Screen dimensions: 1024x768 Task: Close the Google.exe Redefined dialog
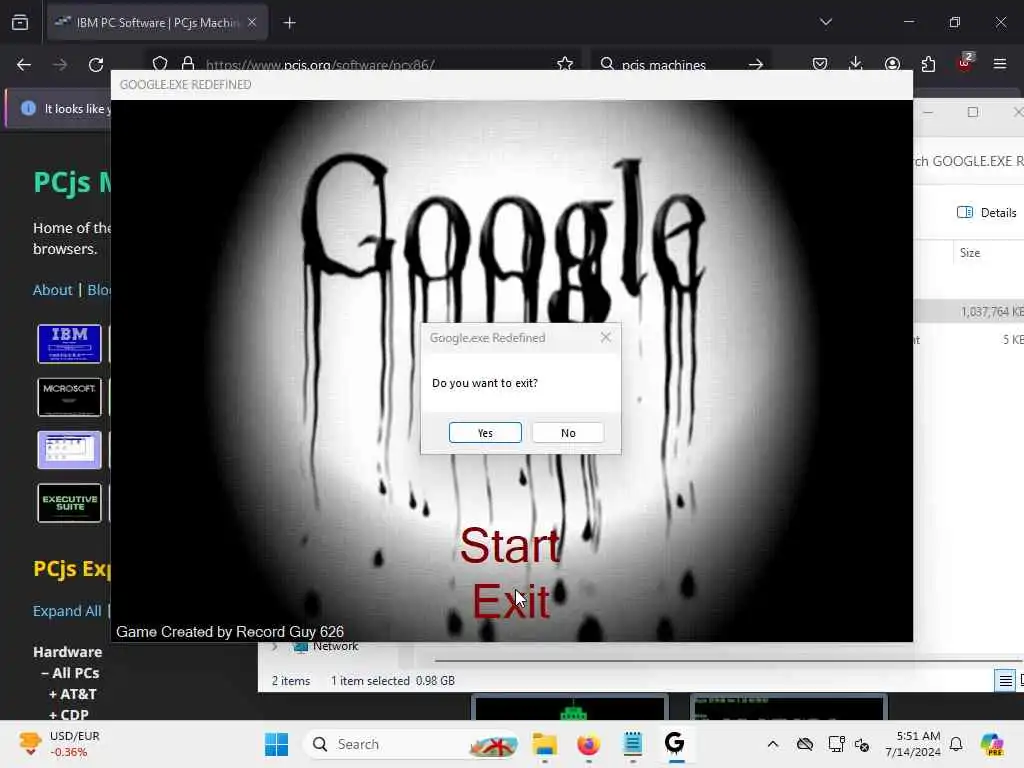tap(605, 337)
